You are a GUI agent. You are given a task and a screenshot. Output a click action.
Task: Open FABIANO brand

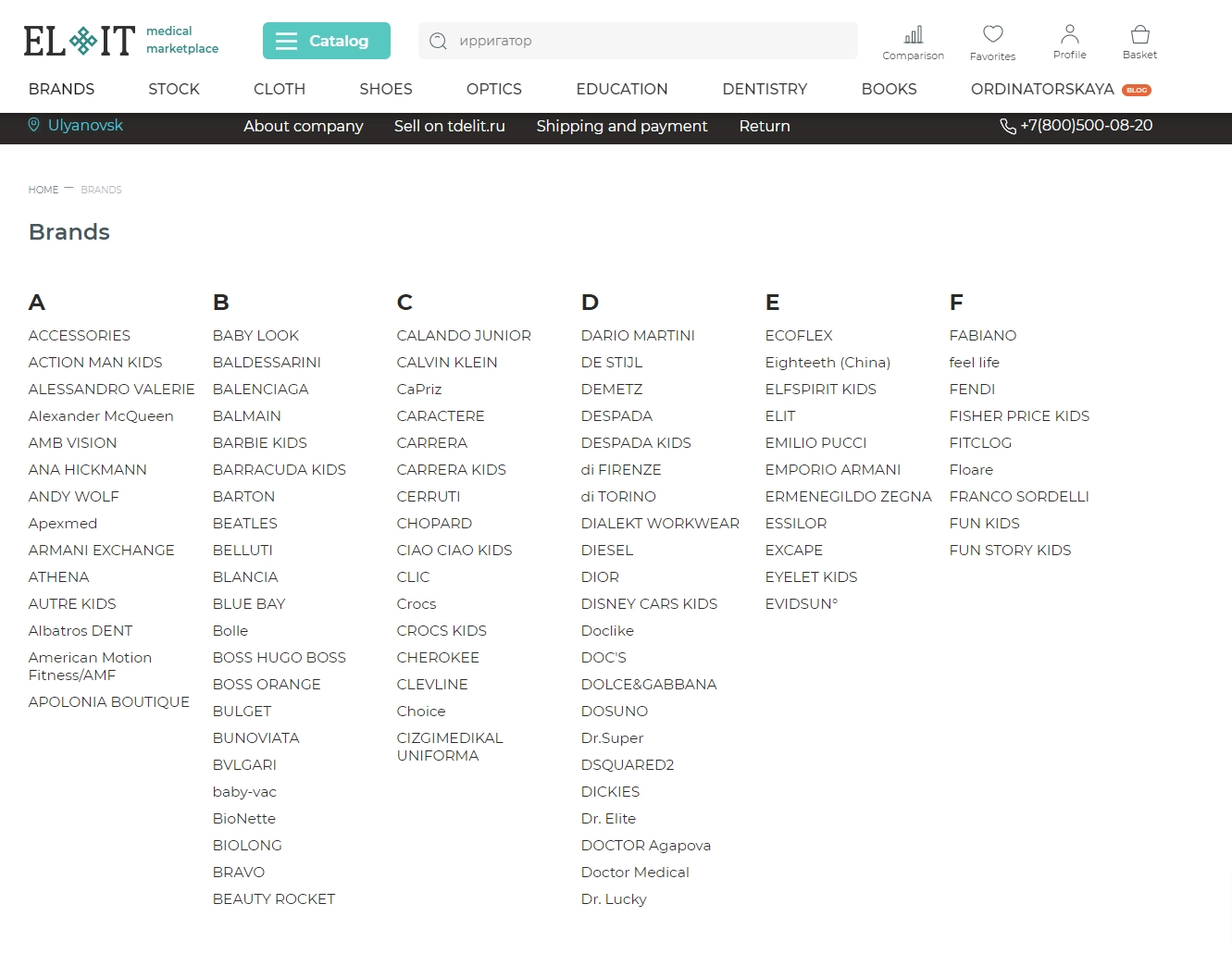tap(983, 335)
